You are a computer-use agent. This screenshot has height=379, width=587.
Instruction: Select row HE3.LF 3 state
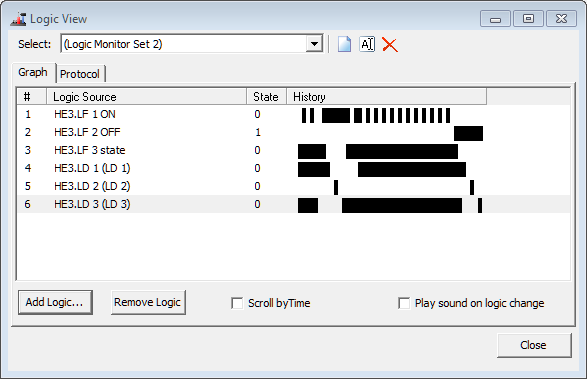294,150
